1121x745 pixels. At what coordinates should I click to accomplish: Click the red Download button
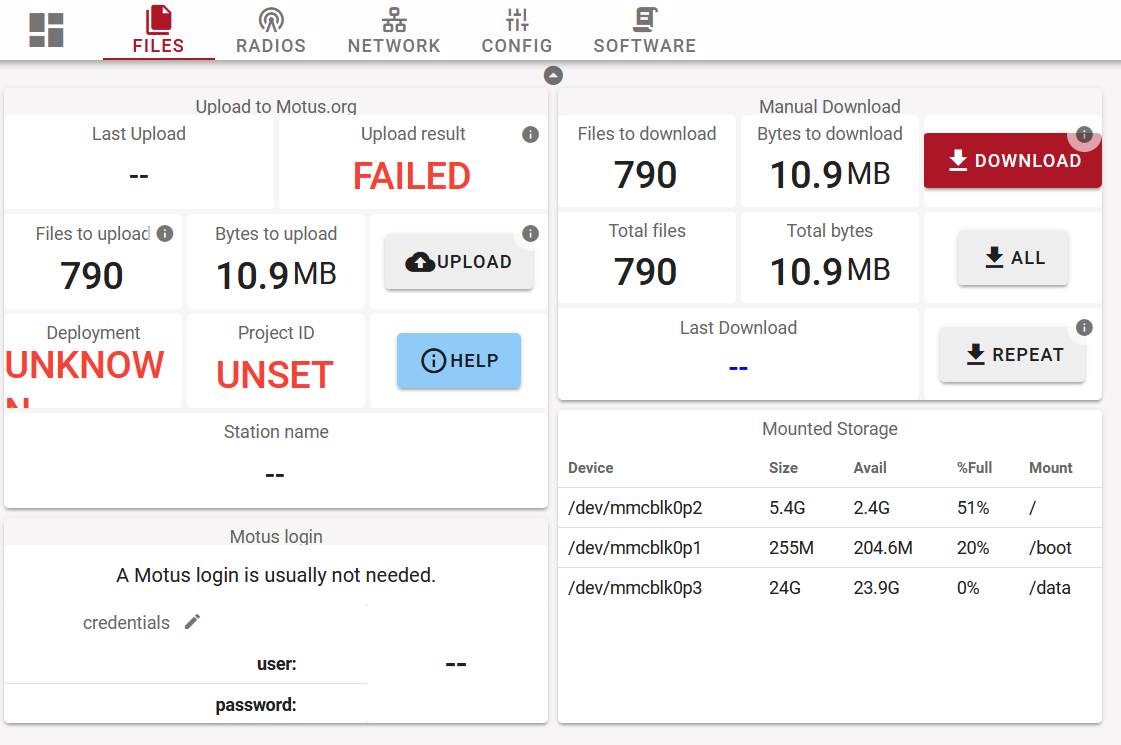pos(1012,161)
